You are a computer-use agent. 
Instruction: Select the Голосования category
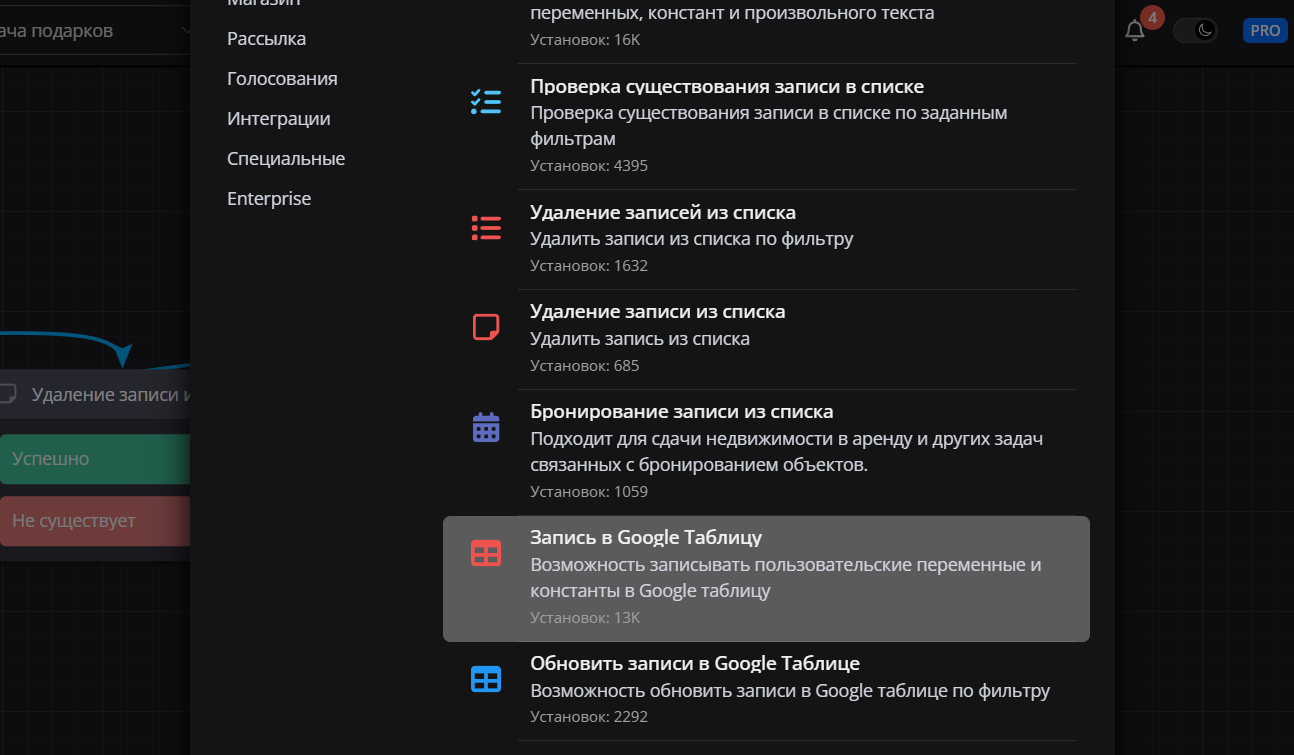pos(282,79)
